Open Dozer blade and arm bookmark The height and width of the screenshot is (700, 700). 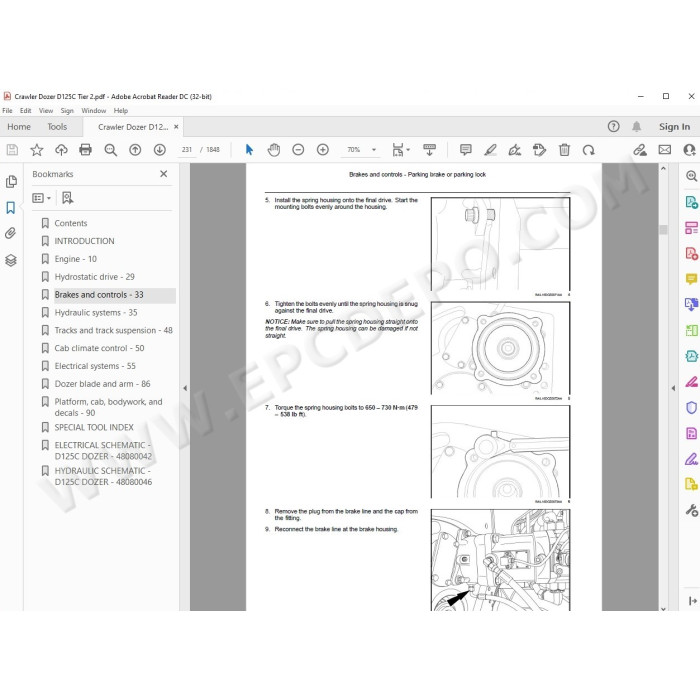pos(102,384)
